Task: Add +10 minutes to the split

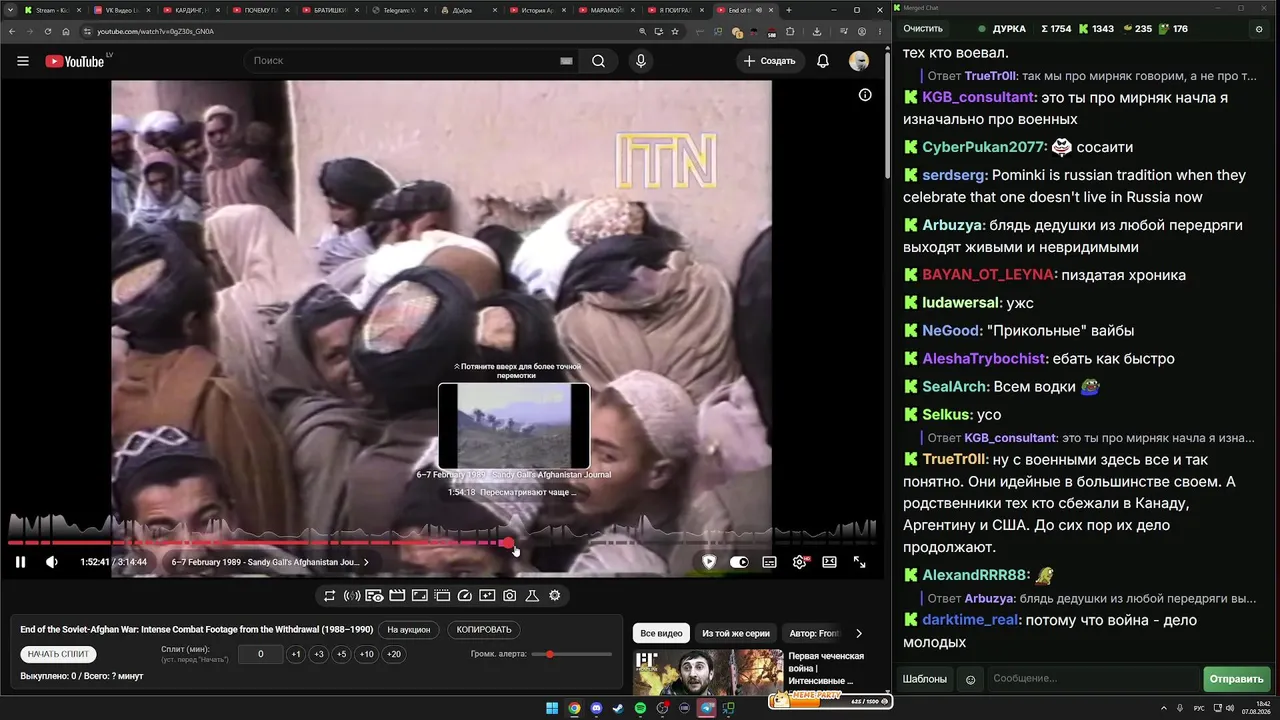Action: 367,654
